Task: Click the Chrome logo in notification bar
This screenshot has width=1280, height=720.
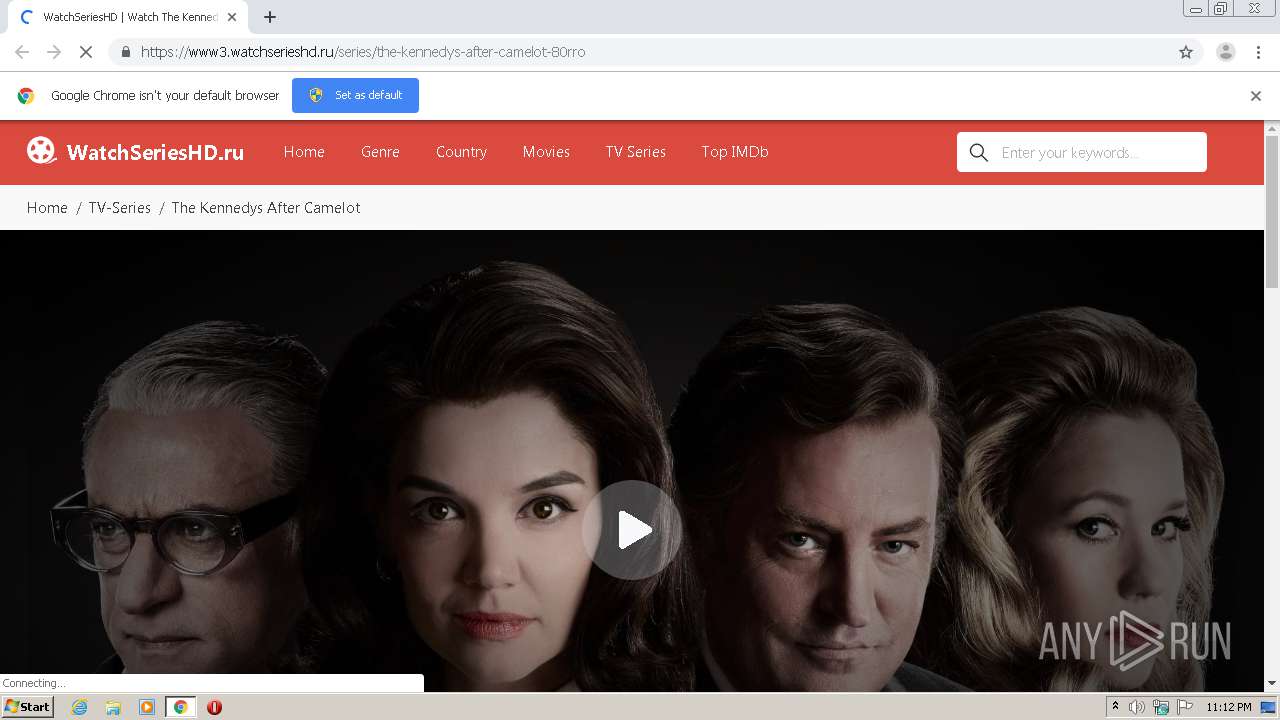Action: pyautogui.click(x=26, y=95)
